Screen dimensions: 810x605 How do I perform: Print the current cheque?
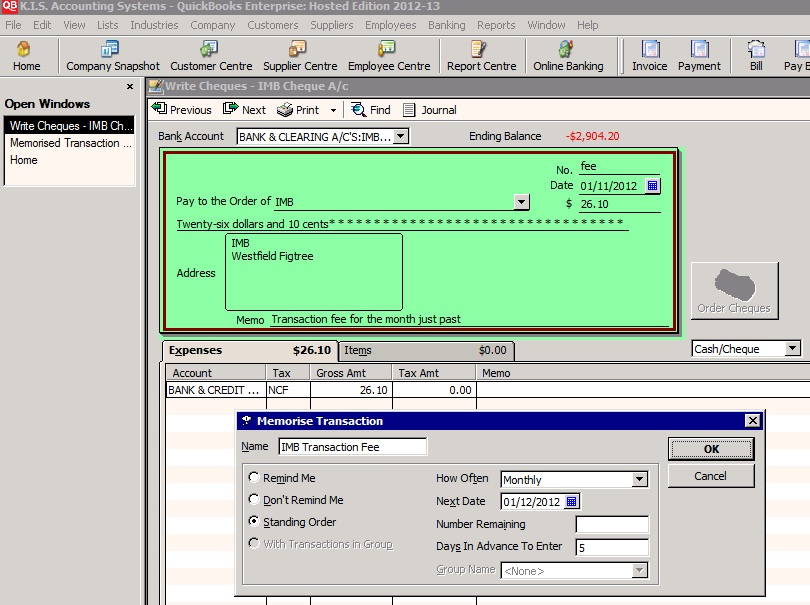pos(298,110)
